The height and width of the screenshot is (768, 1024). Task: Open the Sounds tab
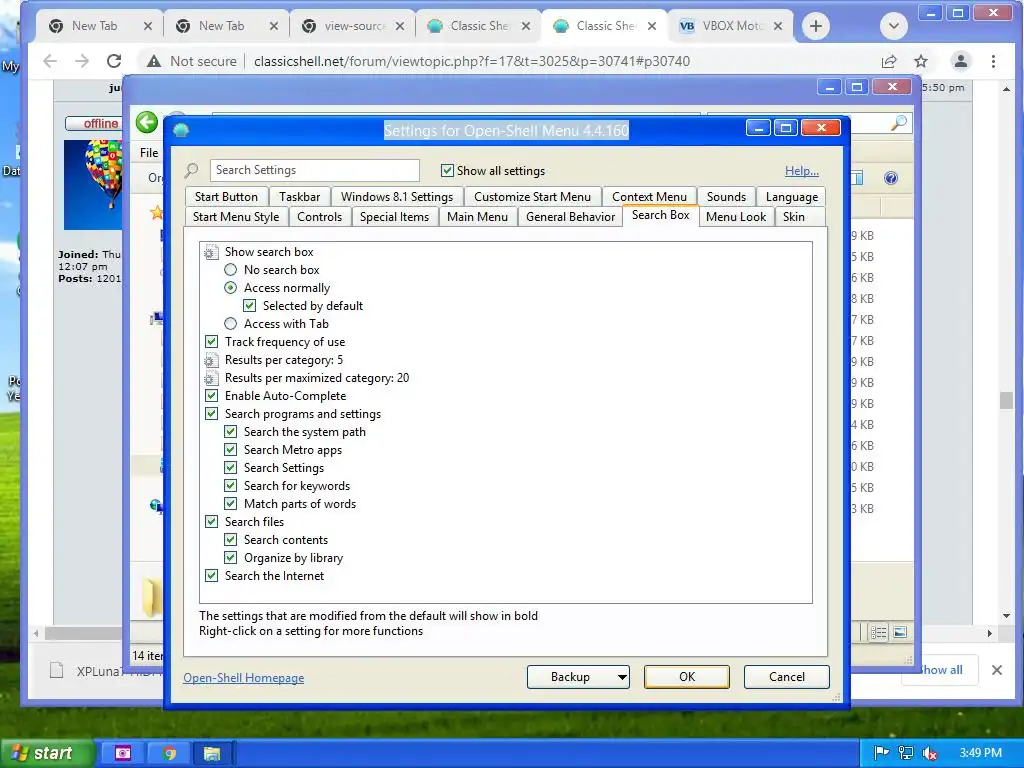tap(726, 197)
